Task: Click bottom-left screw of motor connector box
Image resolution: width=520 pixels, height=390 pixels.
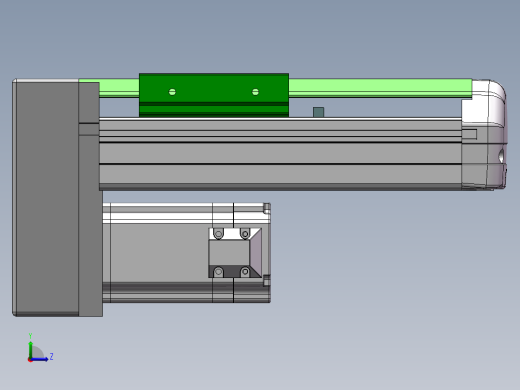Action: point(218,272)
